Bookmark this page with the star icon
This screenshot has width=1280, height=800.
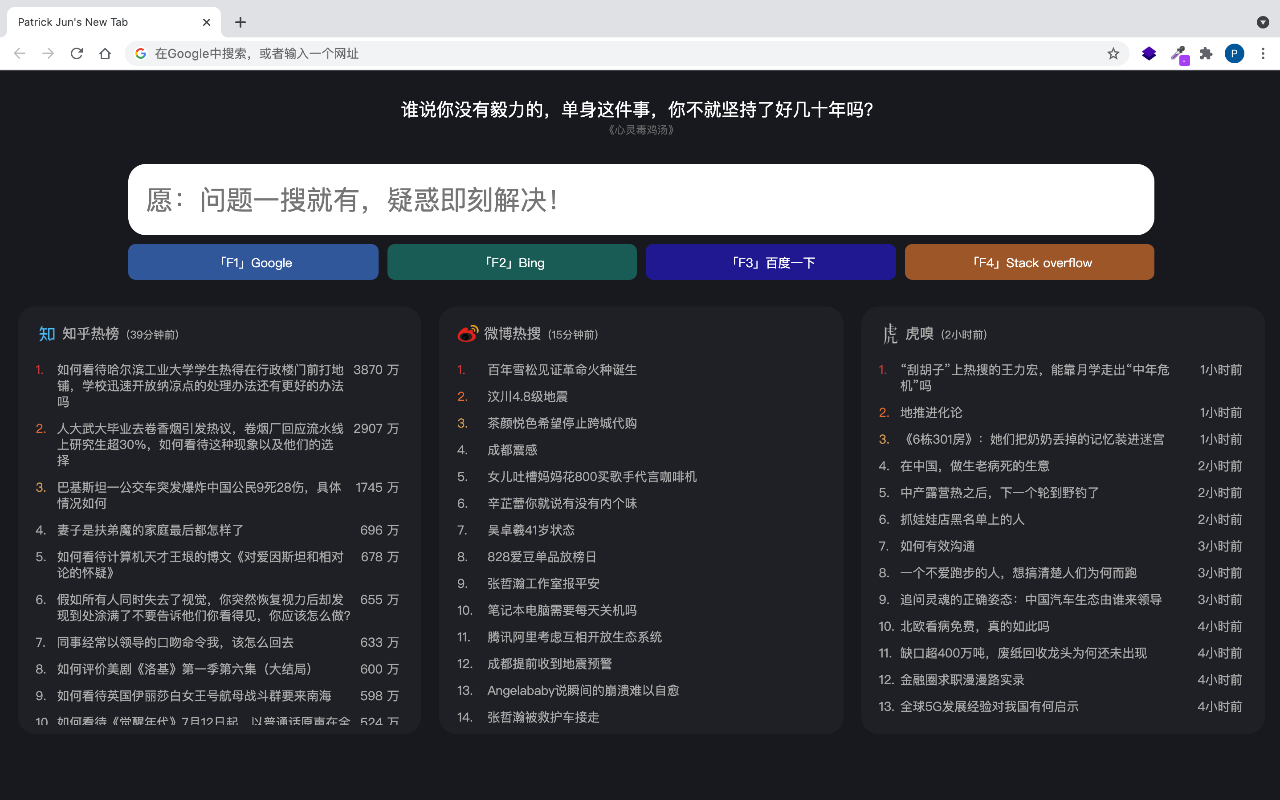[1113, 53]
